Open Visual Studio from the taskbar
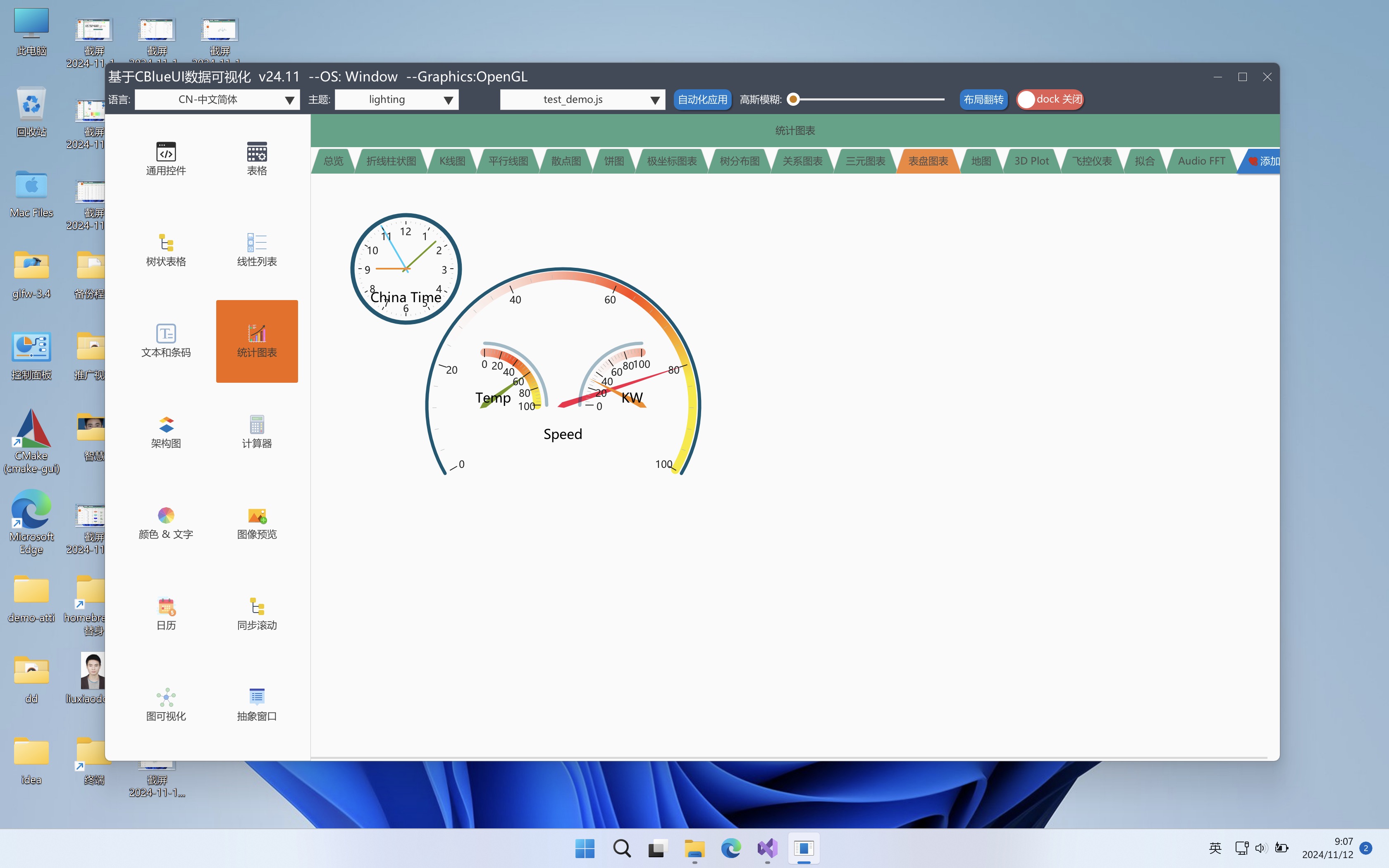The height and width of the screenshot is (868, 1389). pyautogui.click(x=767, y=848)
